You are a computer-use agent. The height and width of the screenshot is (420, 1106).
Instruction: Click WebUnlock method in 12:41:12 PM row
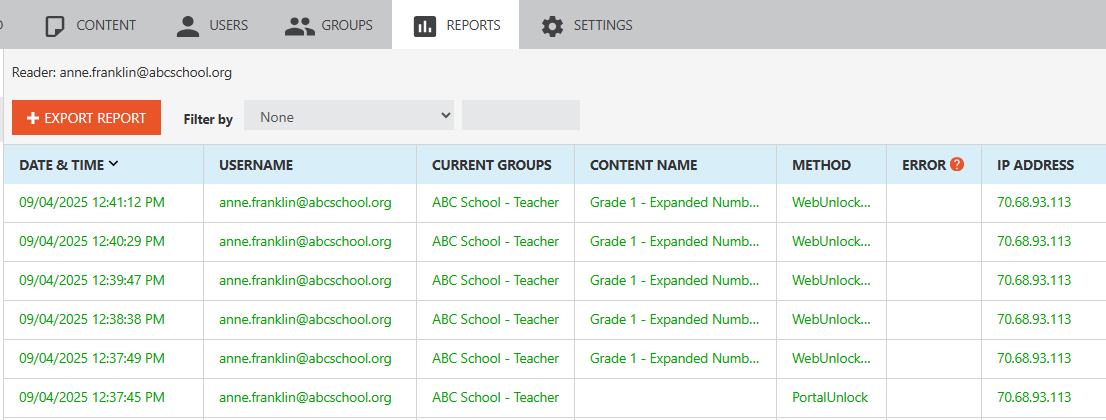(x=832, y=203)
